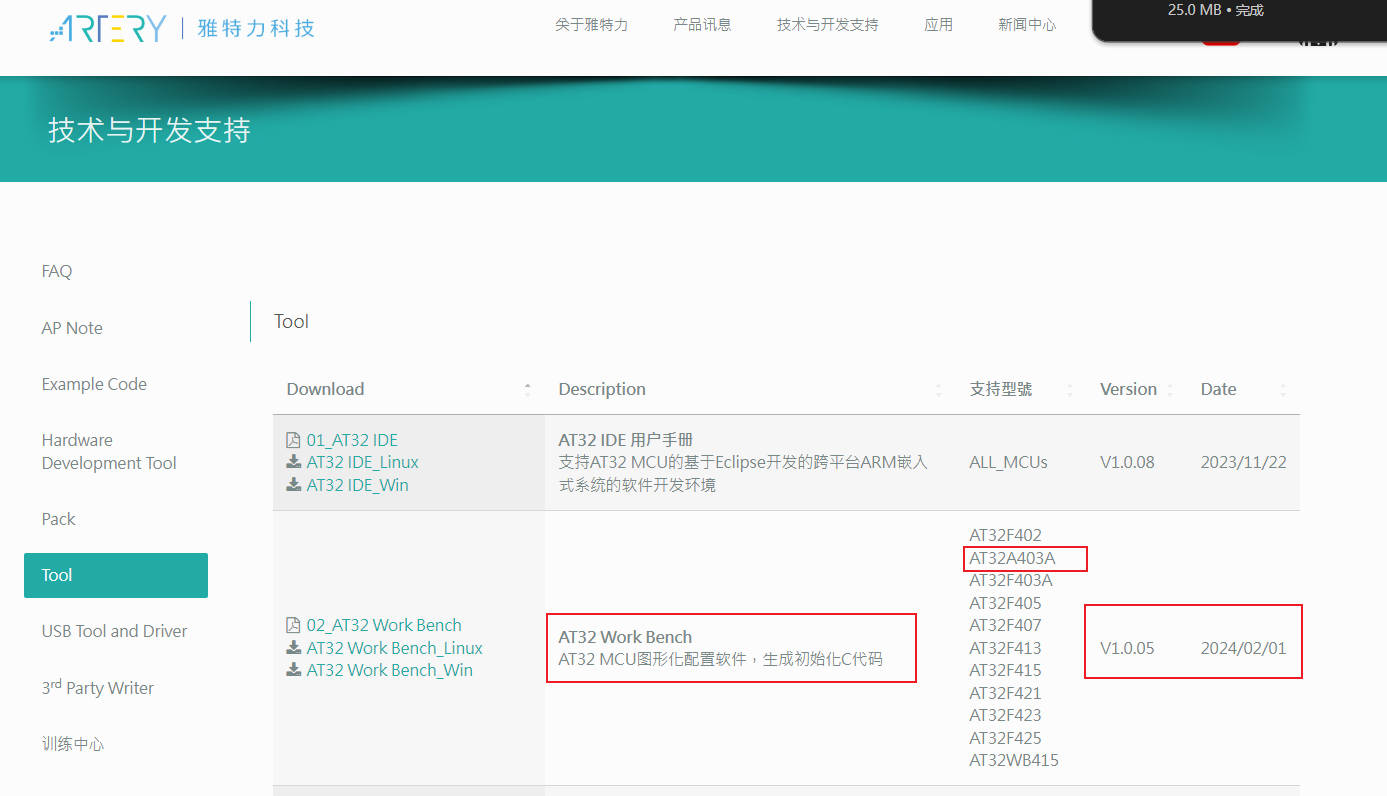Select Example Code in the sidebar
The height and width of the screenshot is (796, 1387).
click(94, 384)
